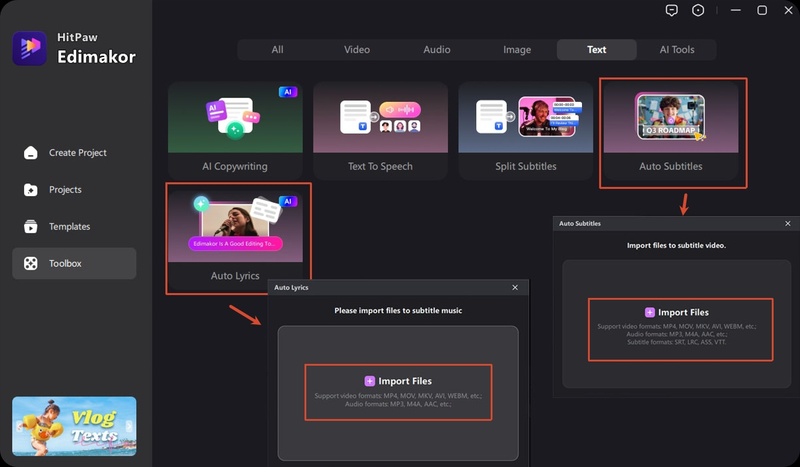Click the Auto Subtitles dialog title

tap(580, 224)
